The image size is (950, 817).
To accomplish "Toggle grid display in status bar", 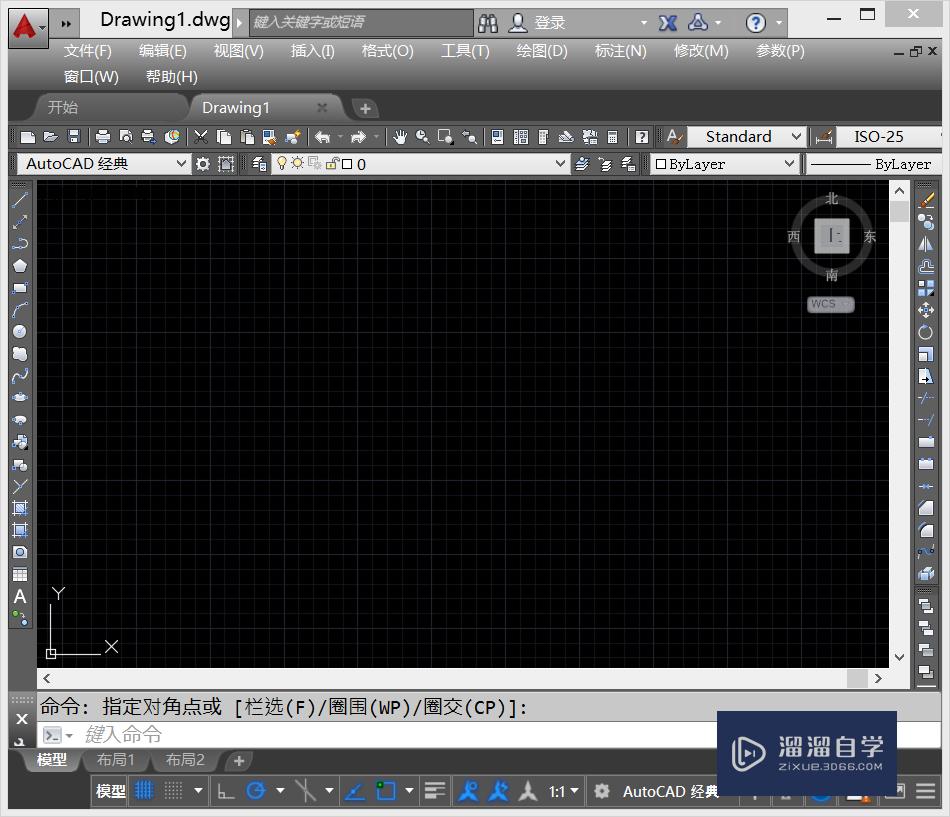I will tap(144, 791).
